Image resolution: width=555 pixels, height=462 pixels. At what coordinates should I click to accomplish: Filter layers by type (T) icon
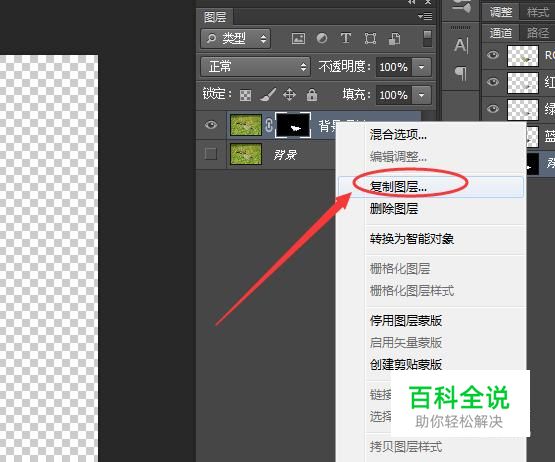tap(345, 38)
